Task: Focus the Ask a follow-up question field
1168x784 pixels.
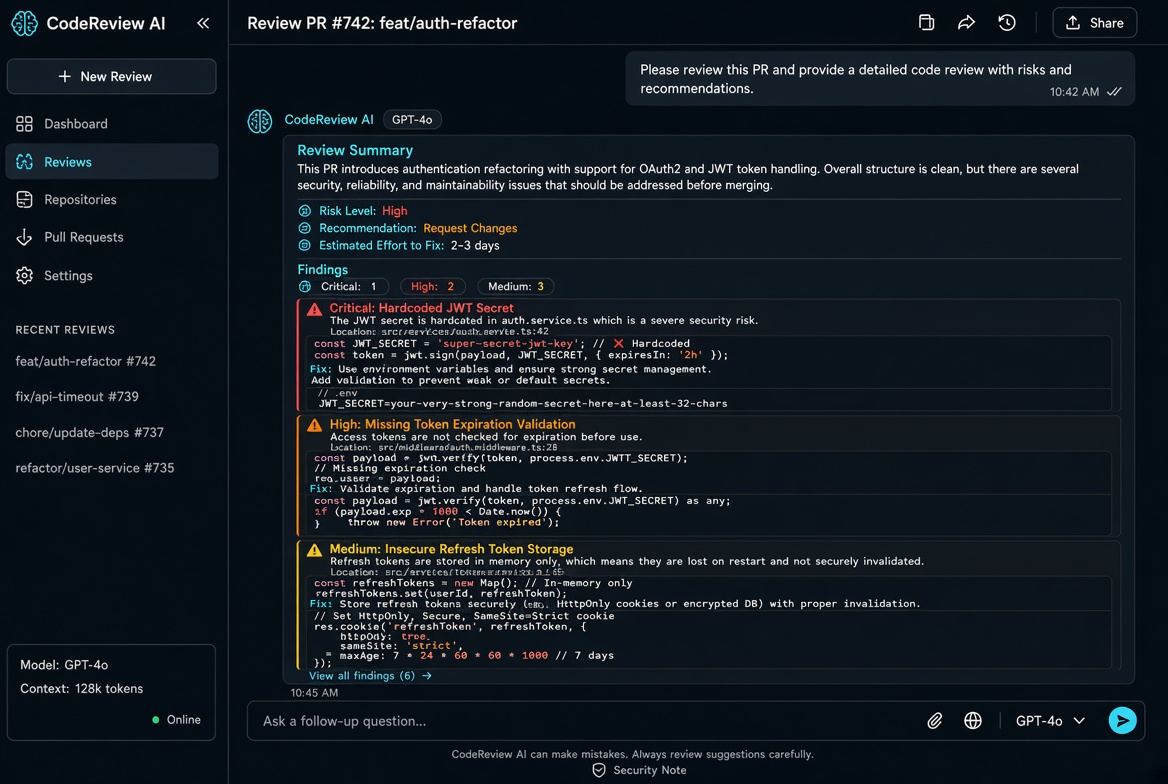Action: coord(581,721)
